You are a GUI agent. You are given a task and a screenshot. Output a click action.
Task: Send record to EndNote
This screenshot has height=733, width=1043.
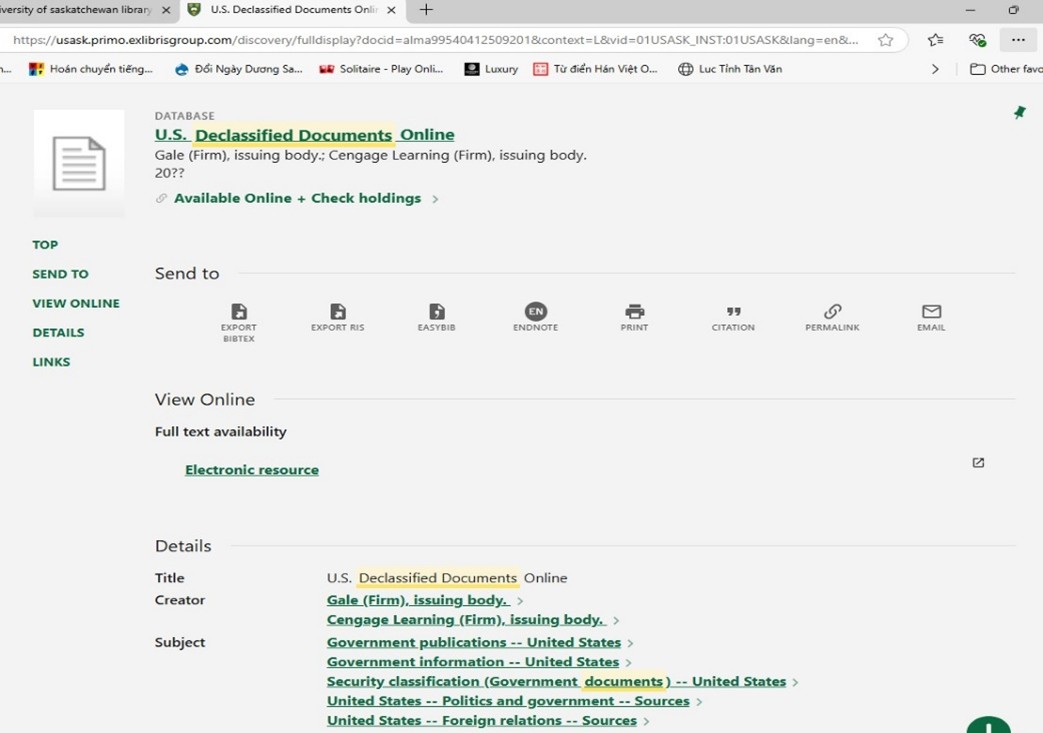535,312
